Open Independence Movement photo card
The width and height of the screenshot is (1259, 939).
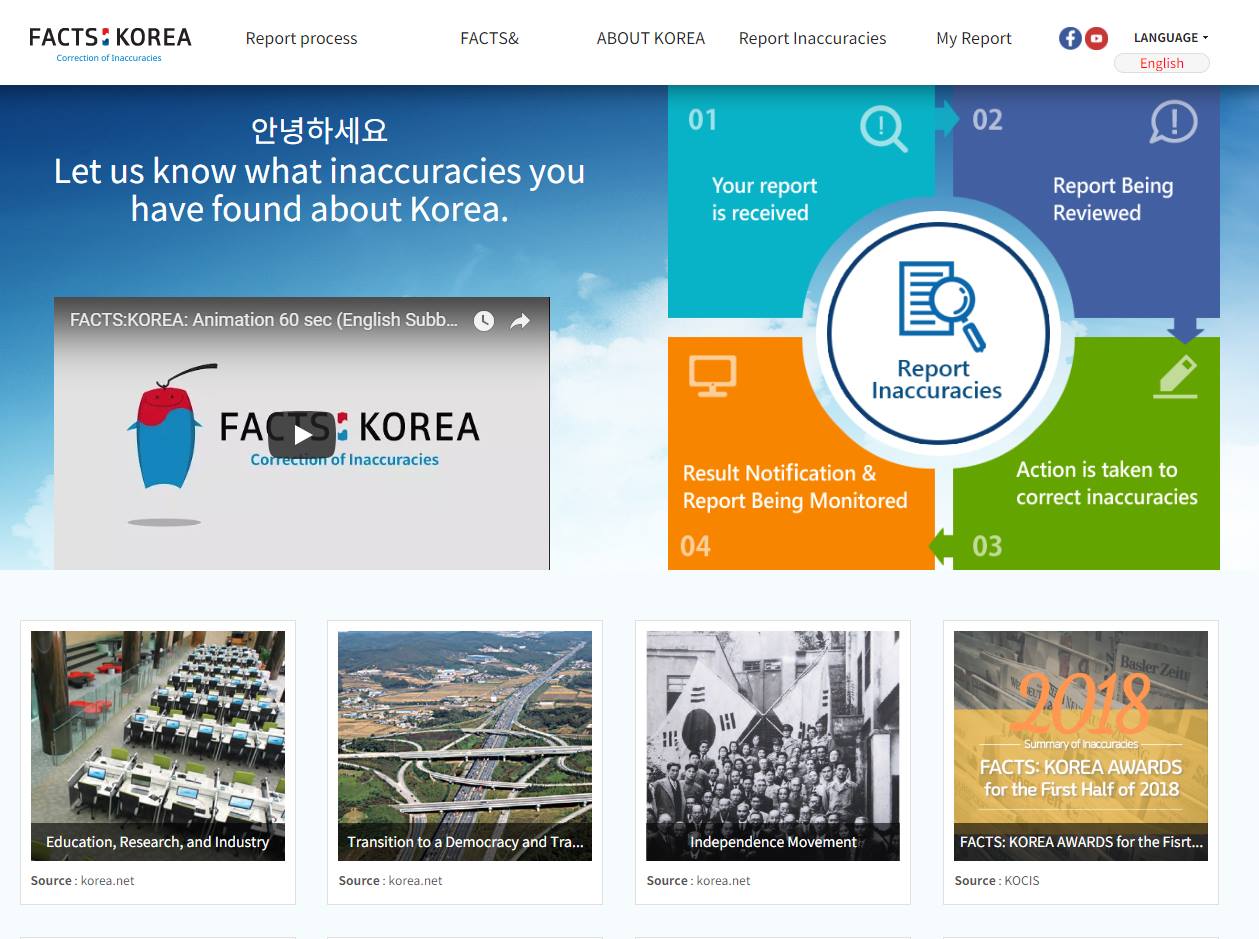pos(773,746)
